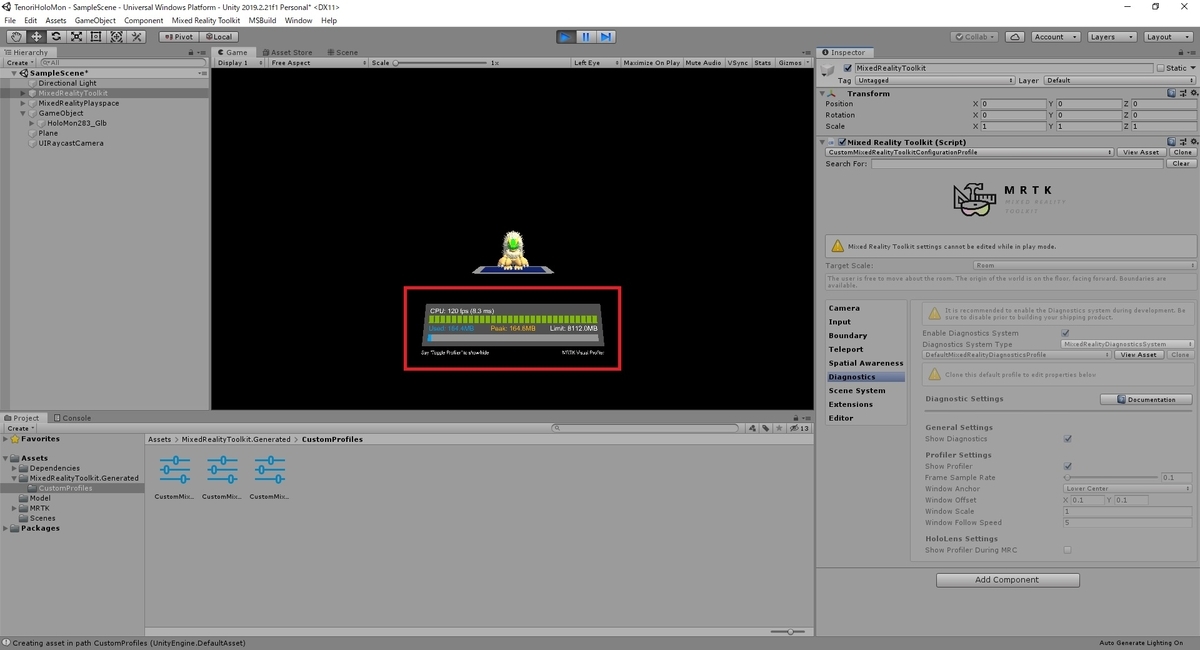Open the Assets menu
This screenshot has width=1200, height=650.
point(56,20)
